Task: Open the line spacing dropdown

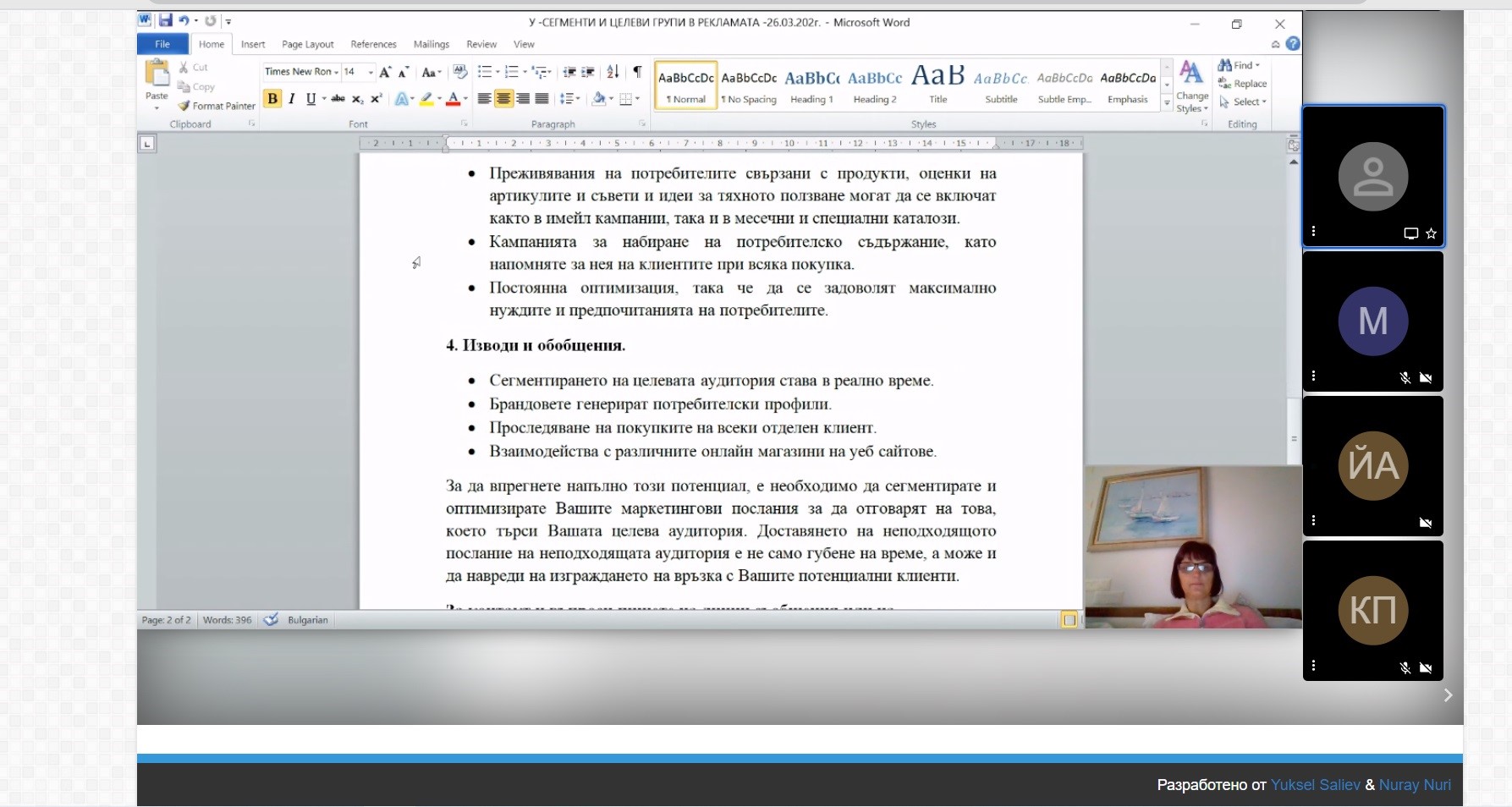Action: [578, 99]
